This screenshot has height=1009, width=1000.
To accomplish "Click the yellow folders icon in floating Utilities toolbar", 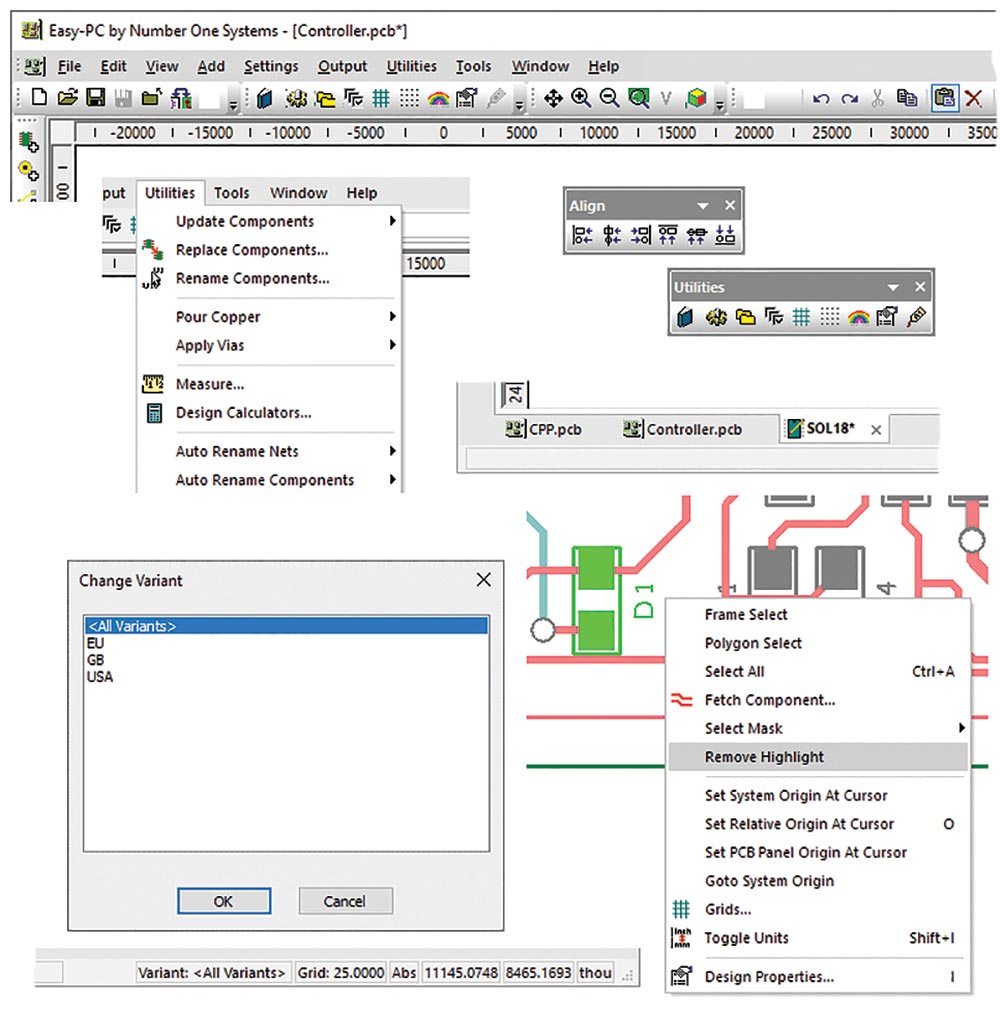I will pos(745,317).
